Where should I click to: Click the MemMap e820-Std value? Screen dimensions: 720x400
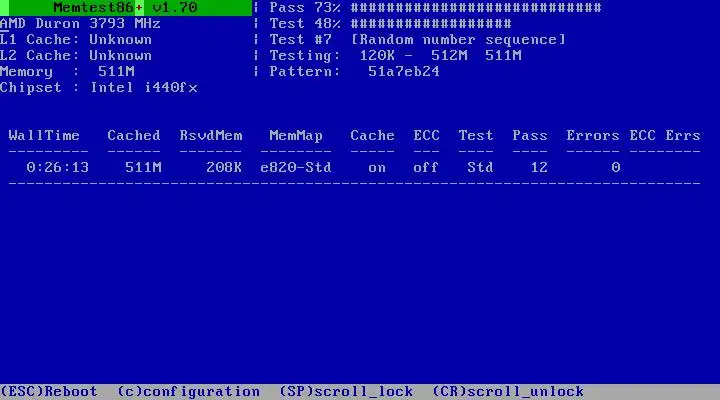coord(296,167)
